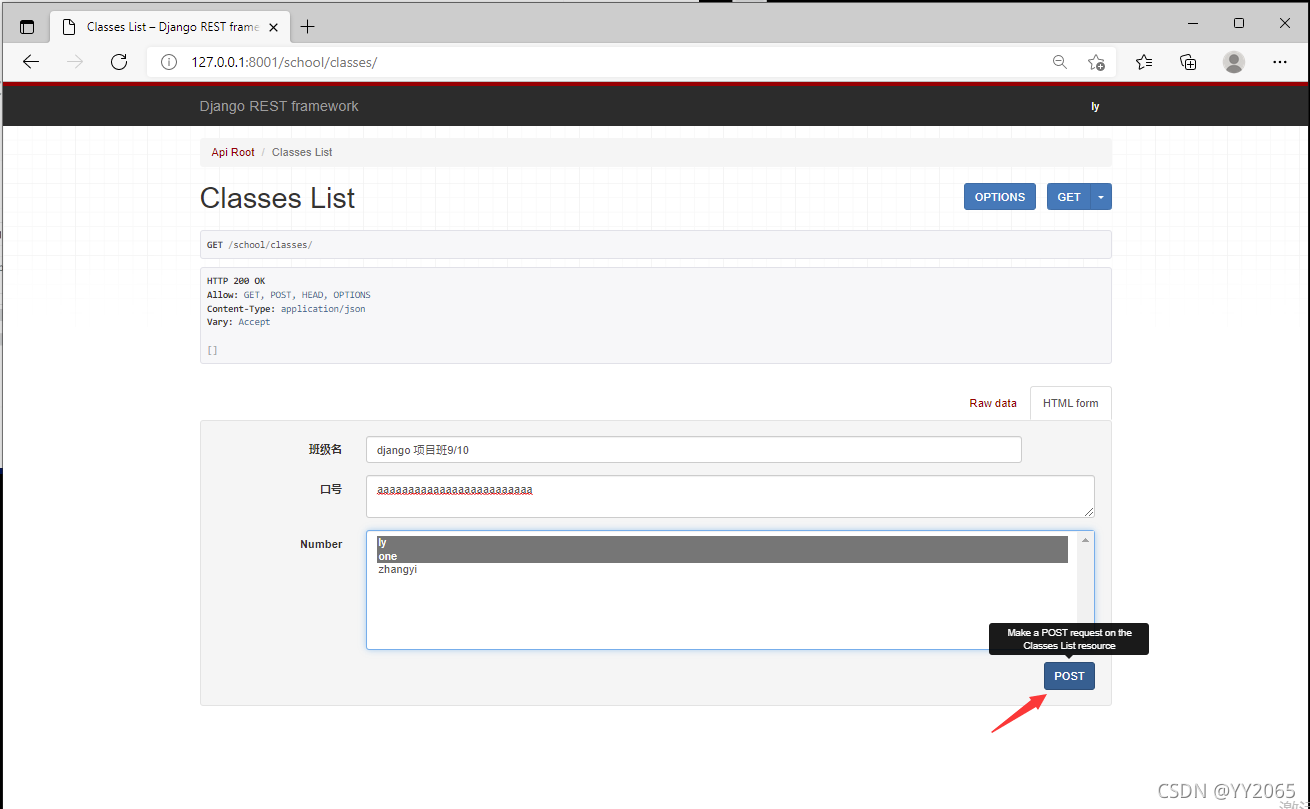
Task: Click the OPTIONS button
Action: coord(1000,197)
